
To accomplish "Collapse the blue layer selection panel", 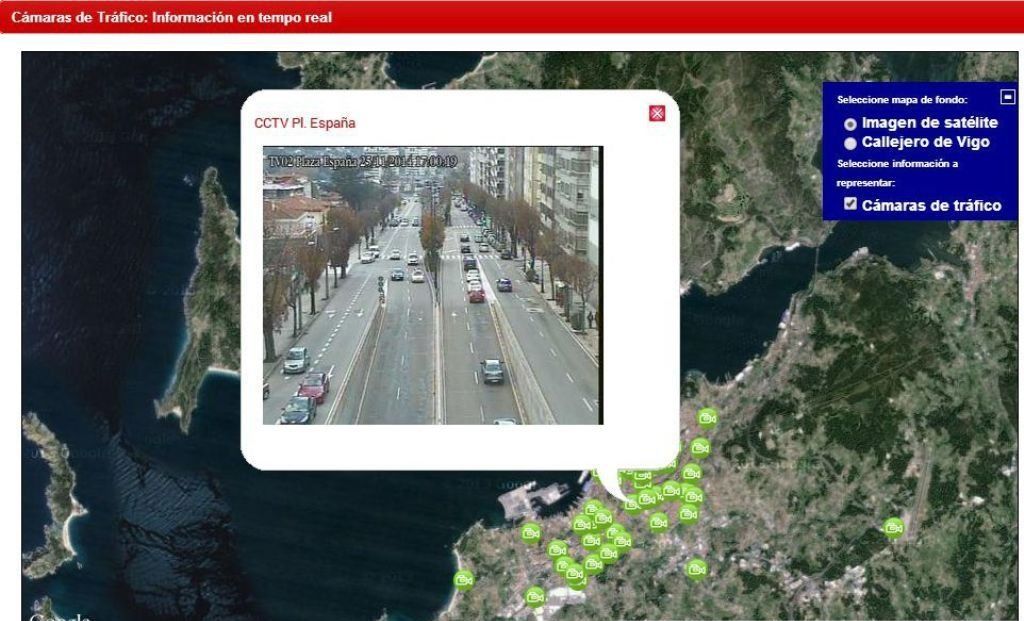I will pos(1007,97).
